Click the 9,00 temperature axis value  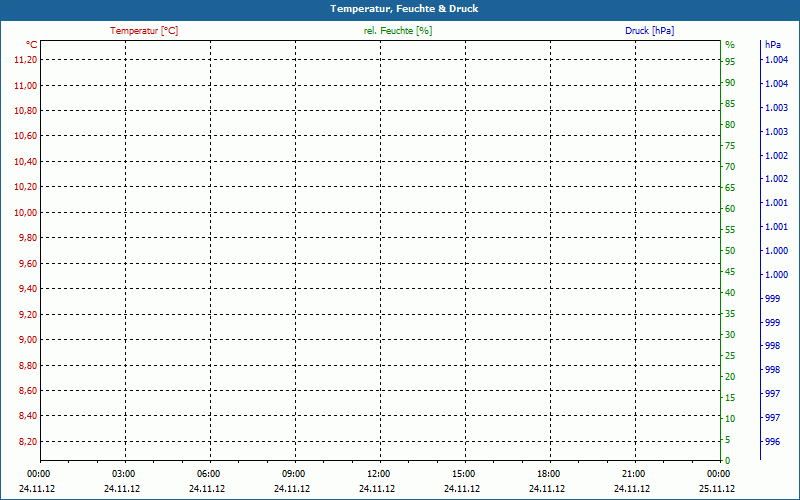tap(28, 340)
